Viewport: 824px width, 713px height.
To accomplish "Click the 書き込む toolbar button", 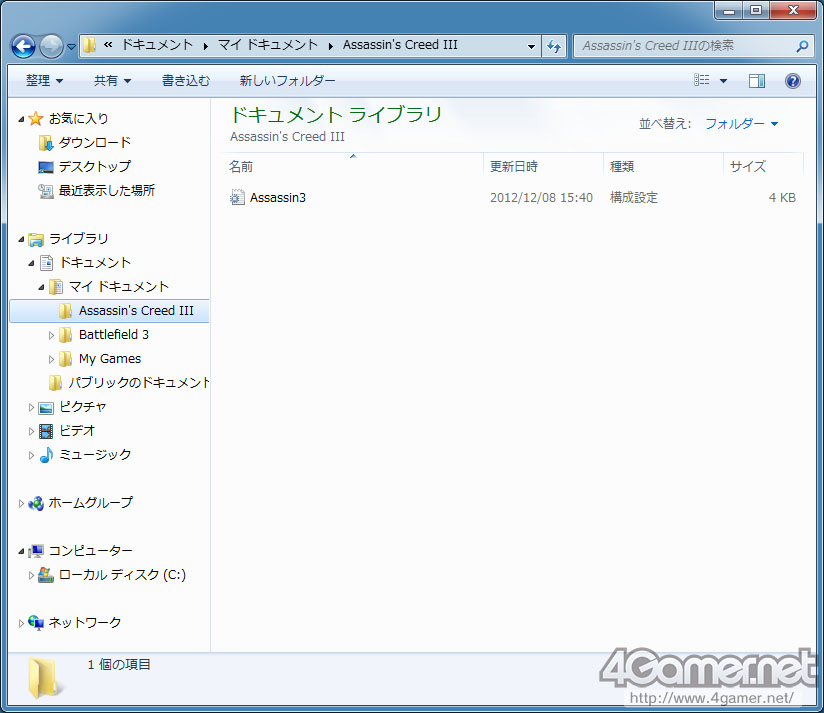I will (x=186, y=80).
